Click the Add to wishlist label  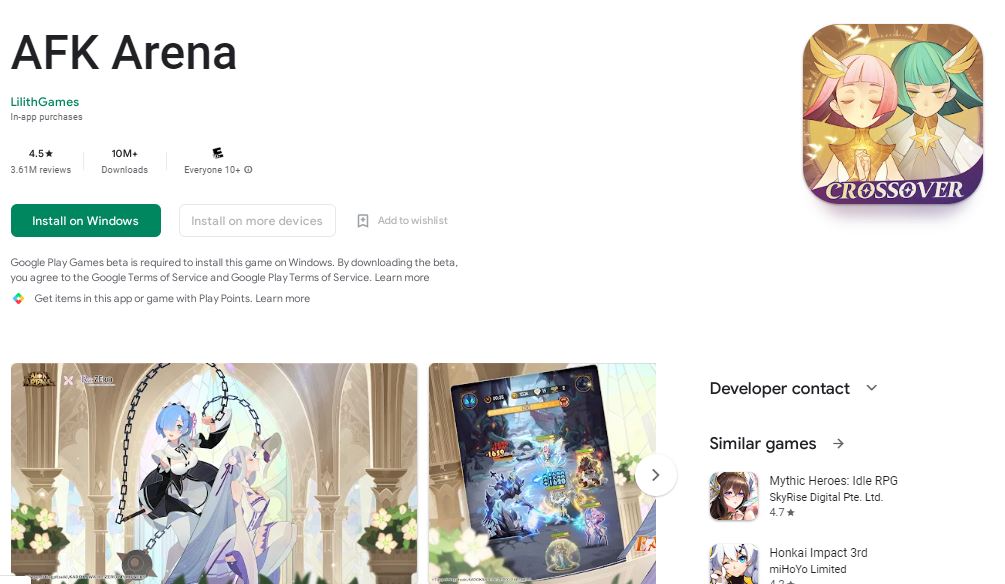(x=413, y=221)
